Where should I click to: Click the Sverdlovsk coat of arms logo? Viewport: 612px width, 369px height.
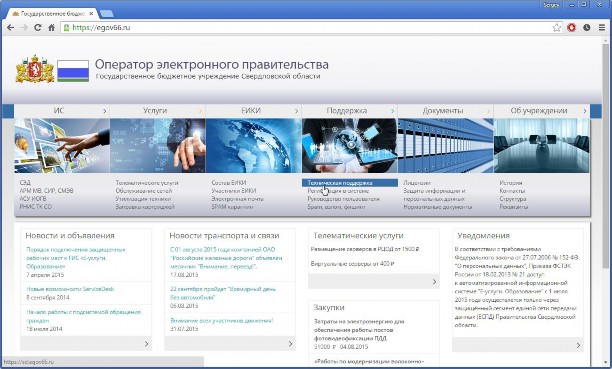(x=35, y=69)
